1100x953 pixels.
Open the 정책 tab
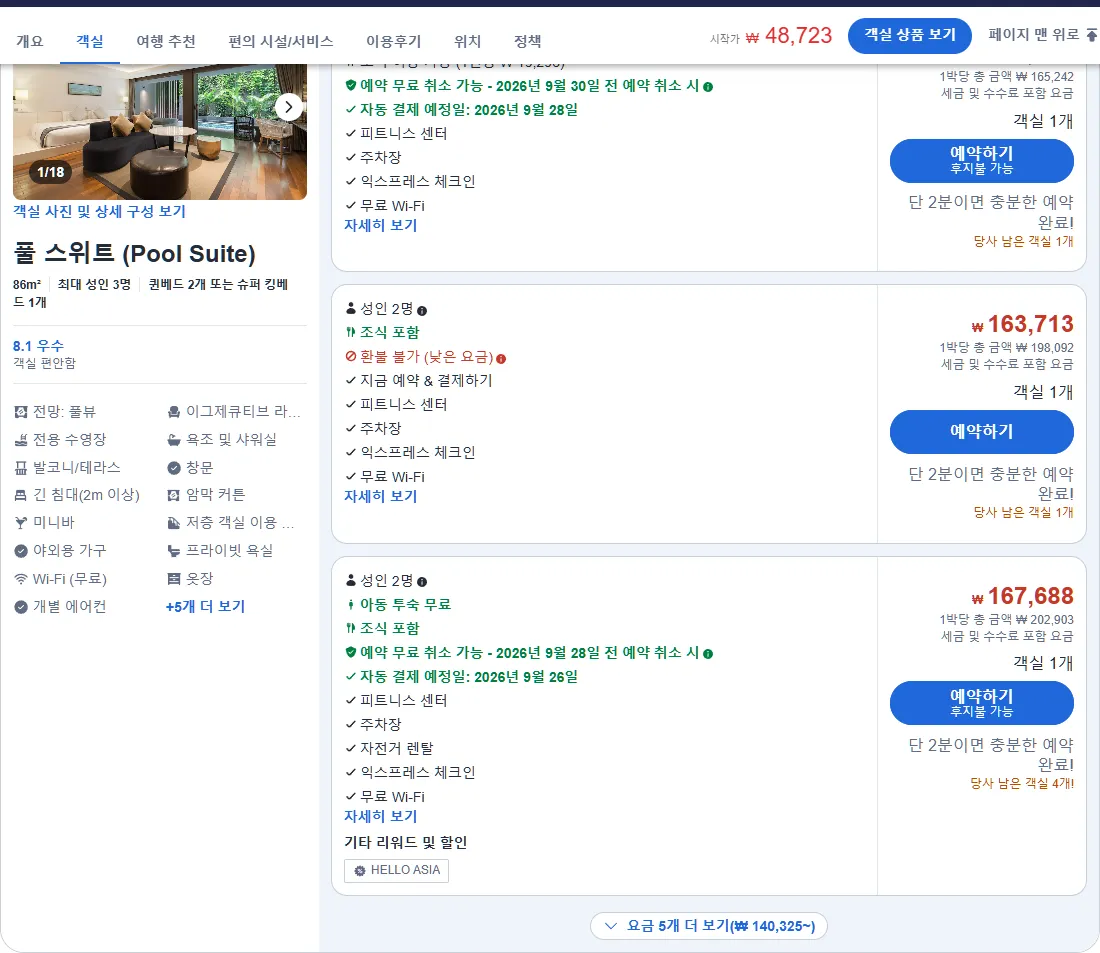click(x=528, y=41)
